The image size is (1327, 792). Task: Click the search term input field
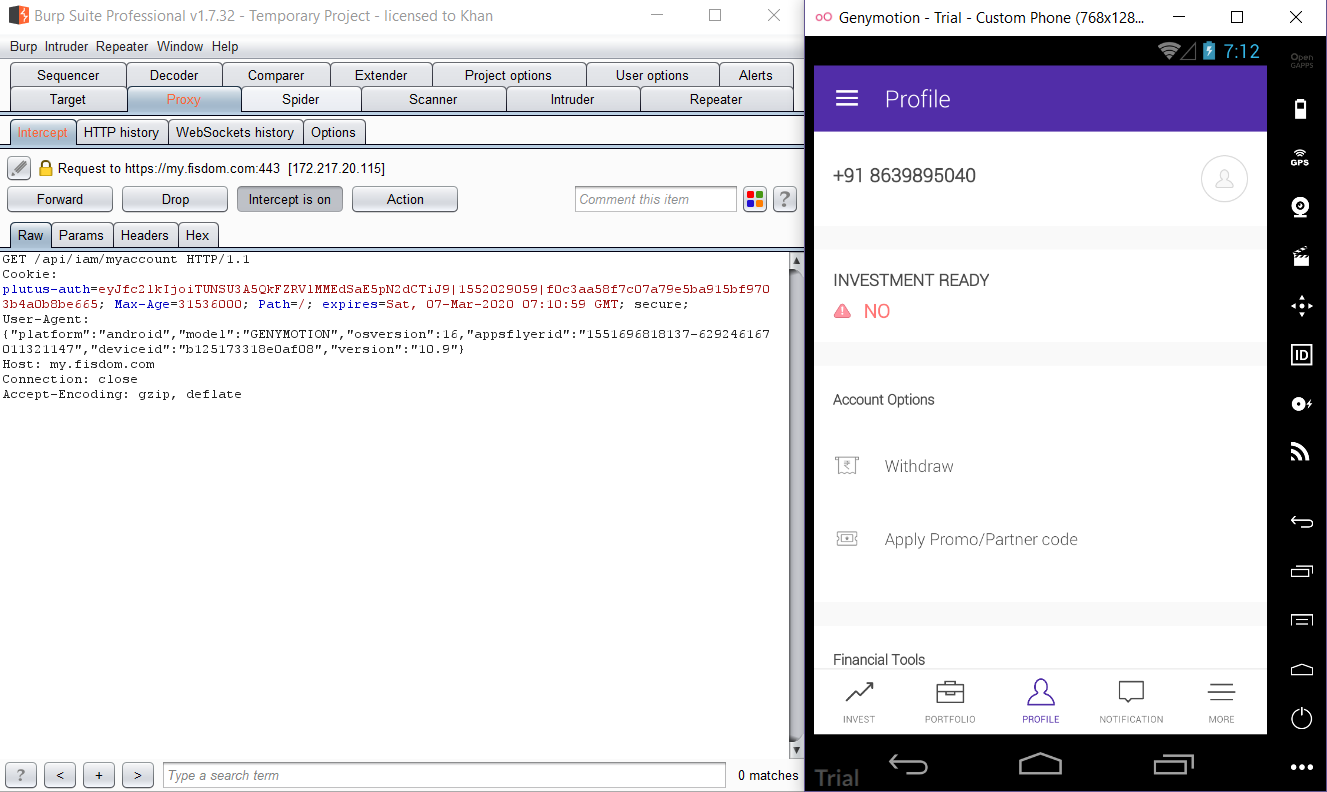click(445, 775)
